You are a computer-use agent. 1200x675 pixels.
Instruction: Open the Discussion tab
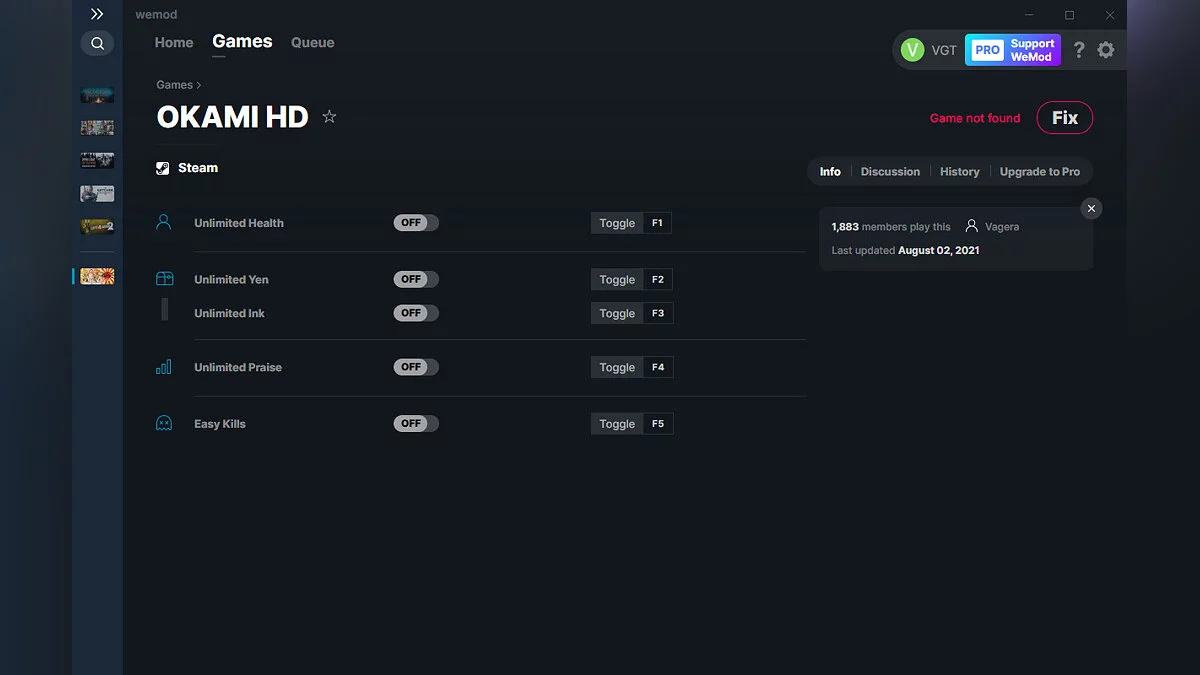890,172
